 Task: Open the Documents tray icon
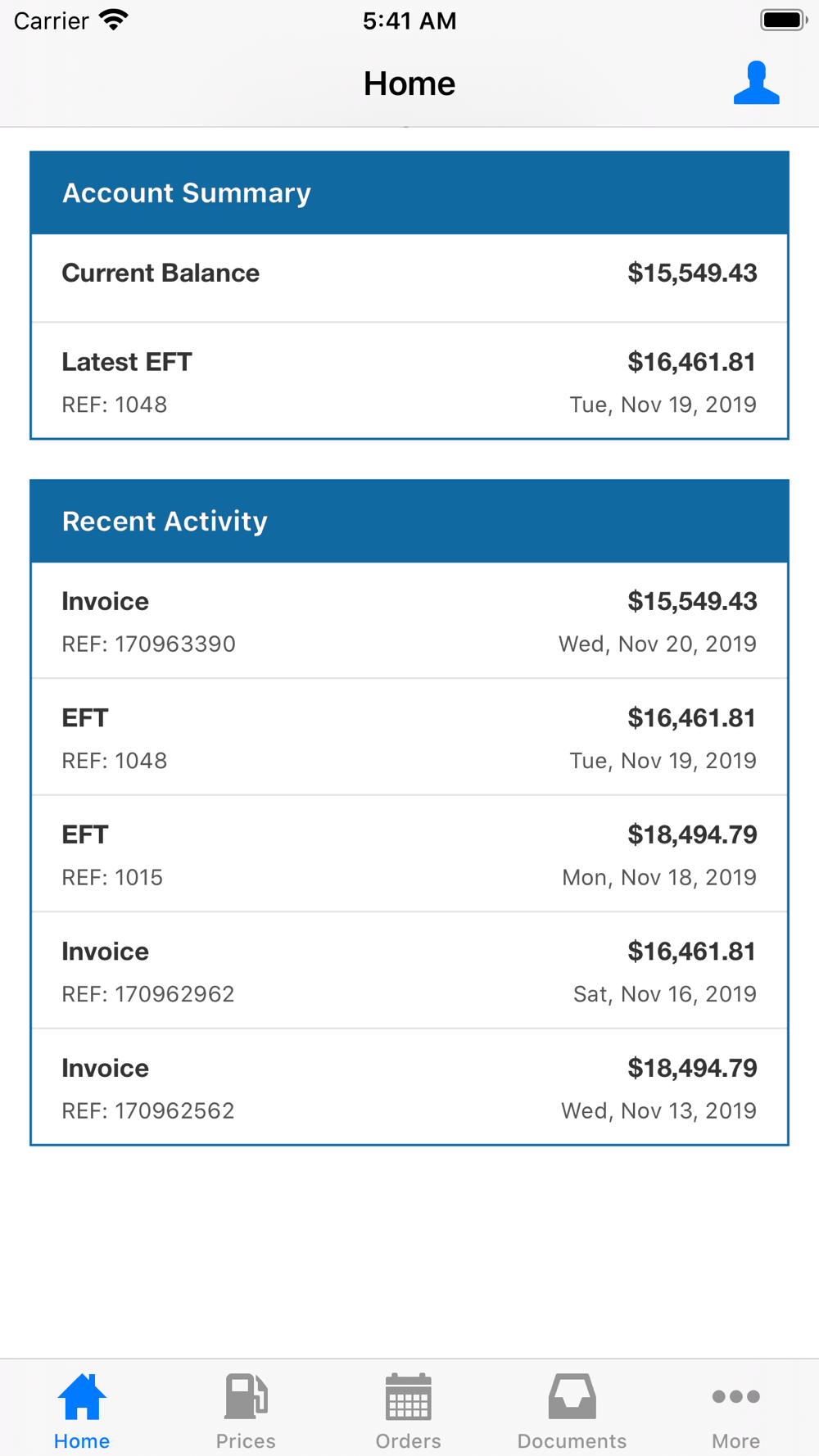(x=572, y=1396)
